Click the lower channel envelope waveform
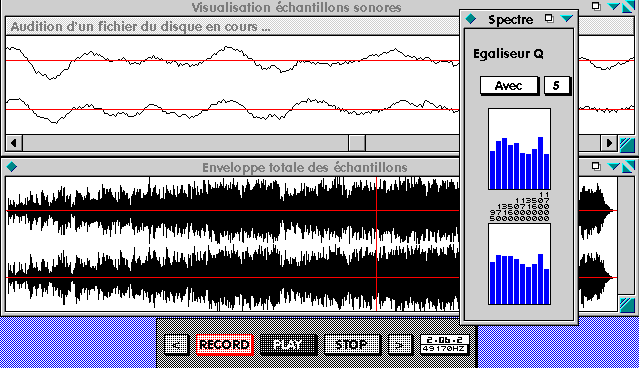Image resolution: width=639 pixels, height=368 pixels. coord(232,278)
